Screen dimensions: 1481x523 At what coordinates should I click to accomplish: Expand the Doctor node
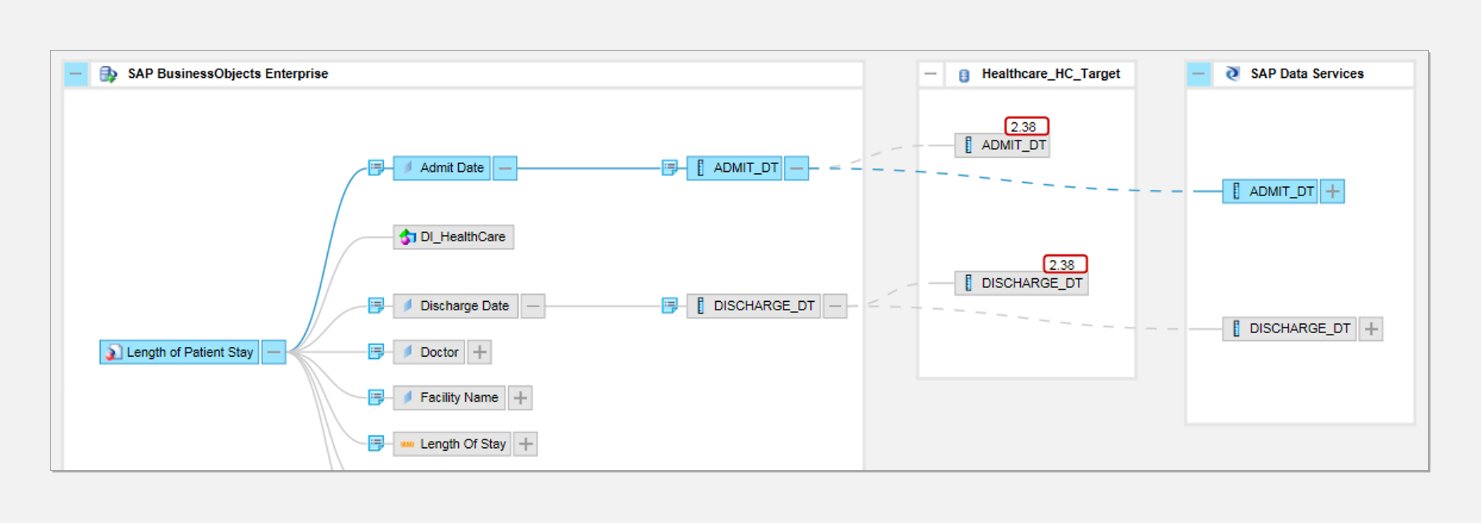(480, 352)
